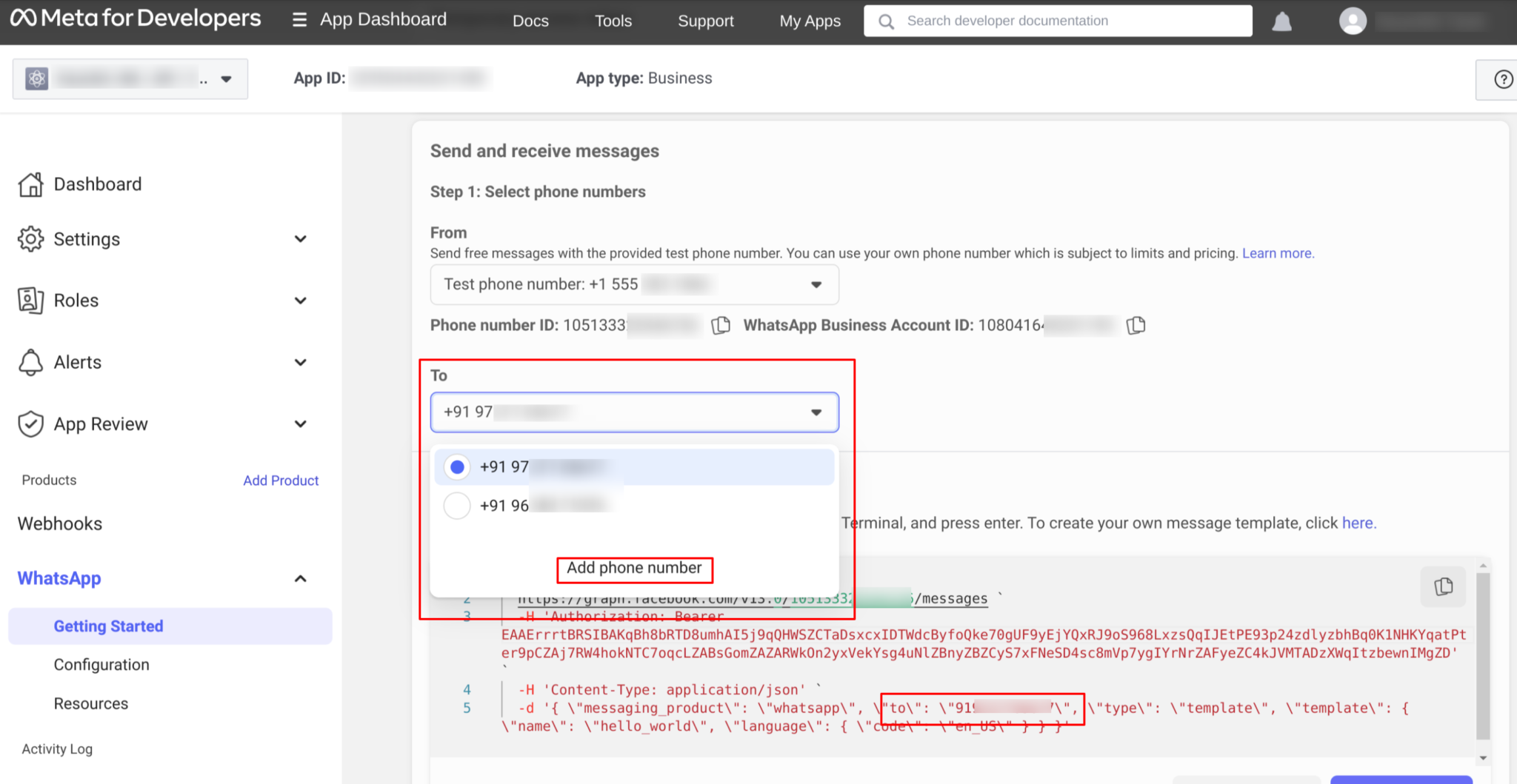Image resolution: width=1517 pixels, height=784 pixels.
Task: Click the hamburger icon beside App Dashboard
Action: [299, 19]
